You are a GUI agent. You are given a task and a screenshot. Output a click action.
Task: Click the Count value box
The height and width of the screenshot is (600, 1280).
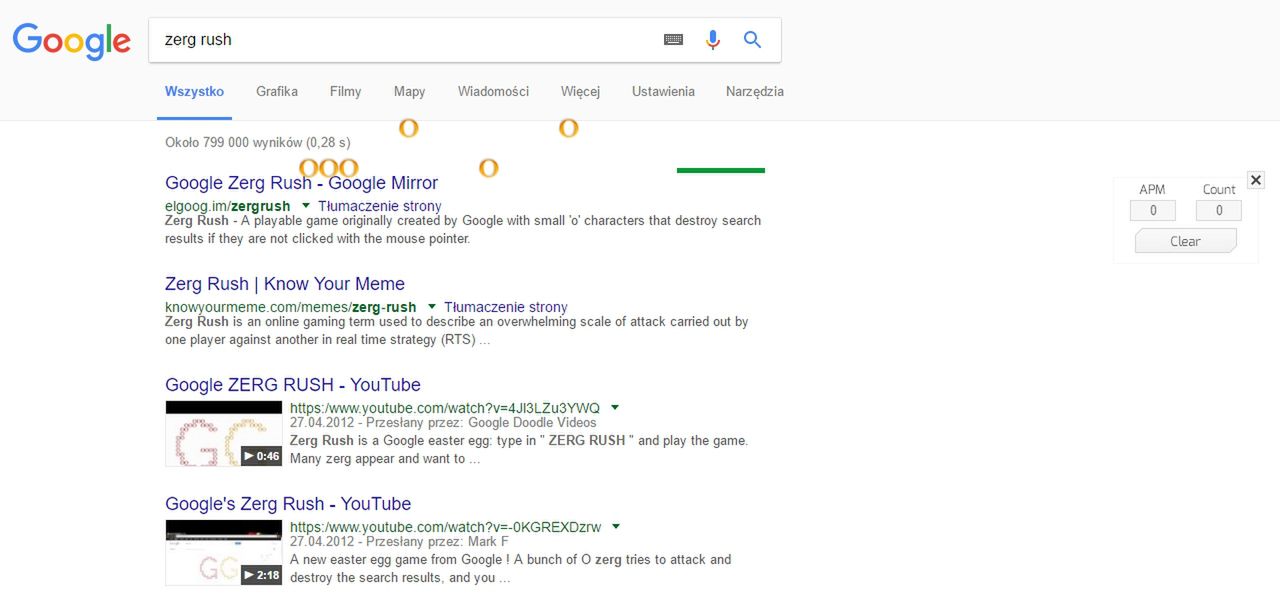tap(1219, 210)
